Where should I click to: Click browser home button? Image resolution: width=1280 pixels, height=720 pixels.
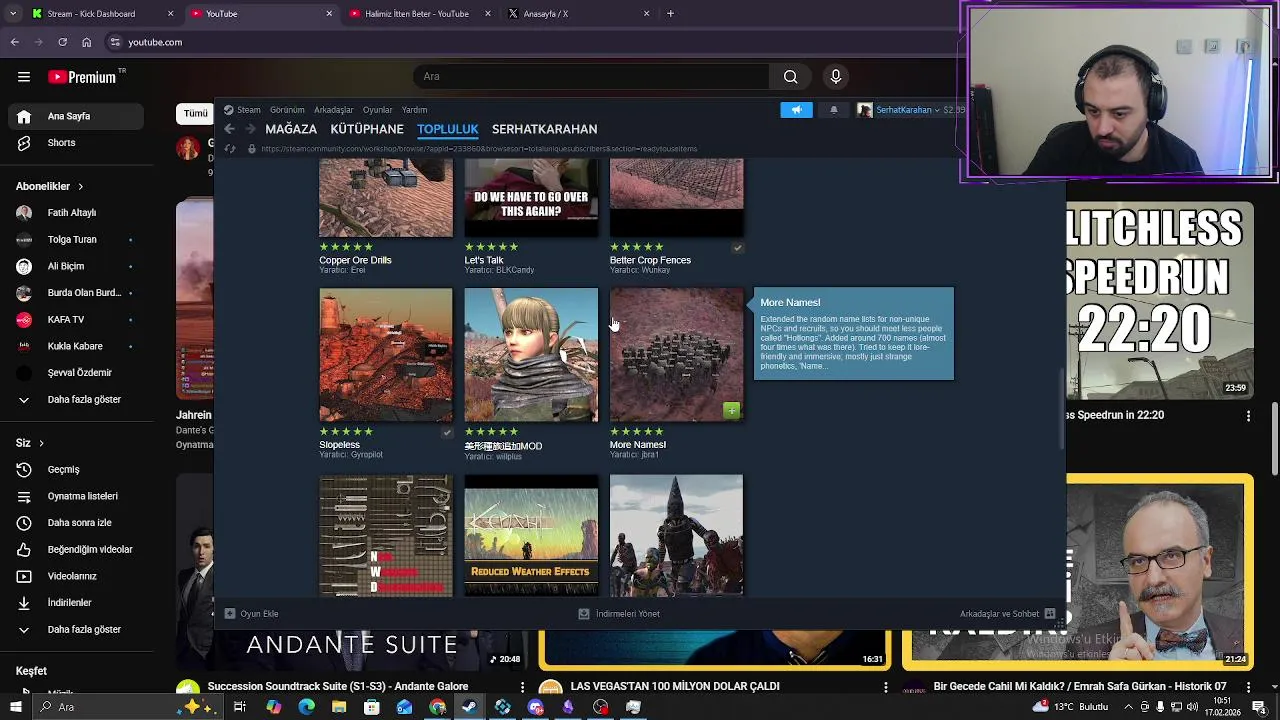86,42
